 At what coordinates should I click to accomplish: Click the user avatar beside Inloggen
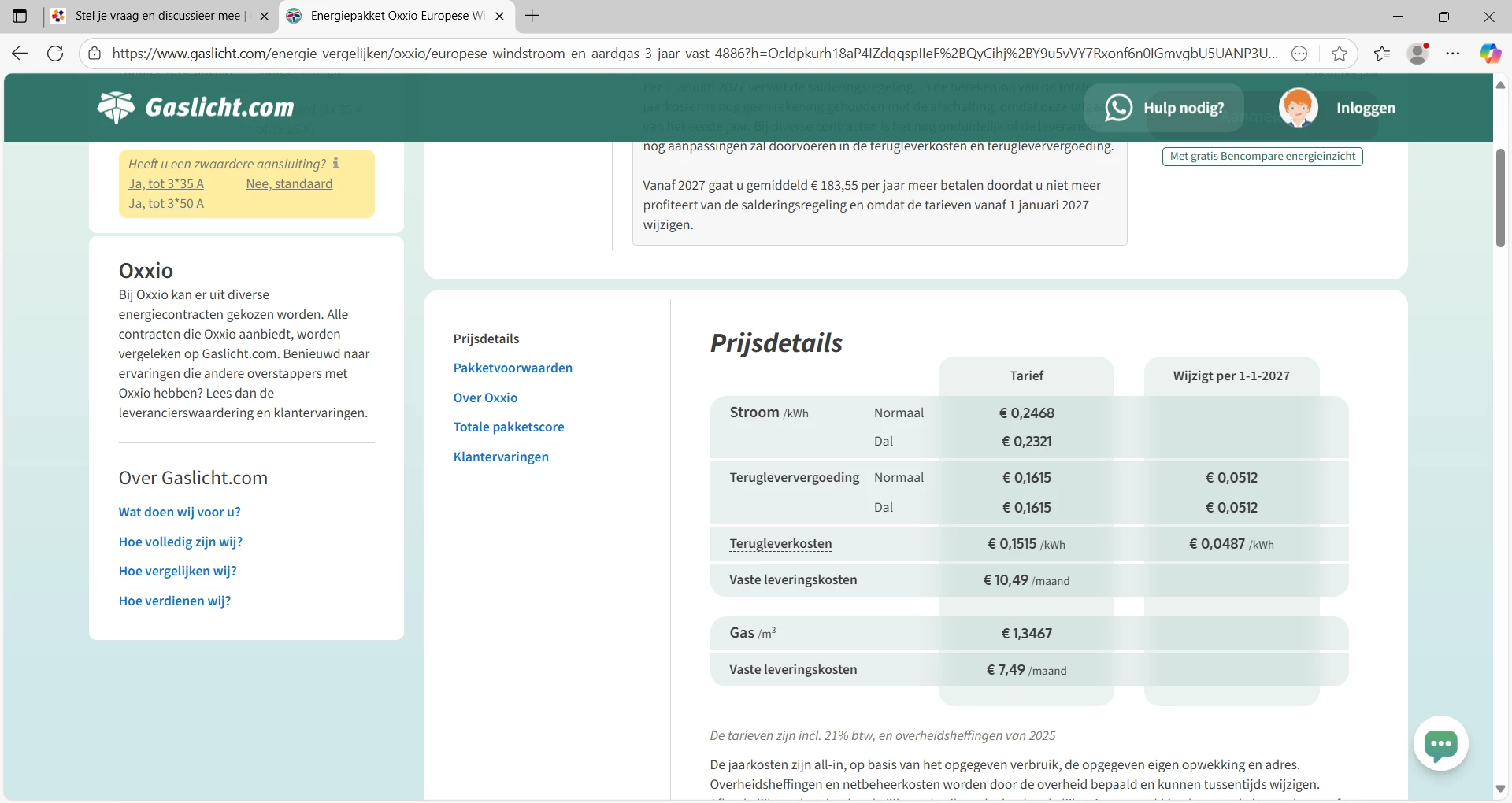click(1298, 108)
